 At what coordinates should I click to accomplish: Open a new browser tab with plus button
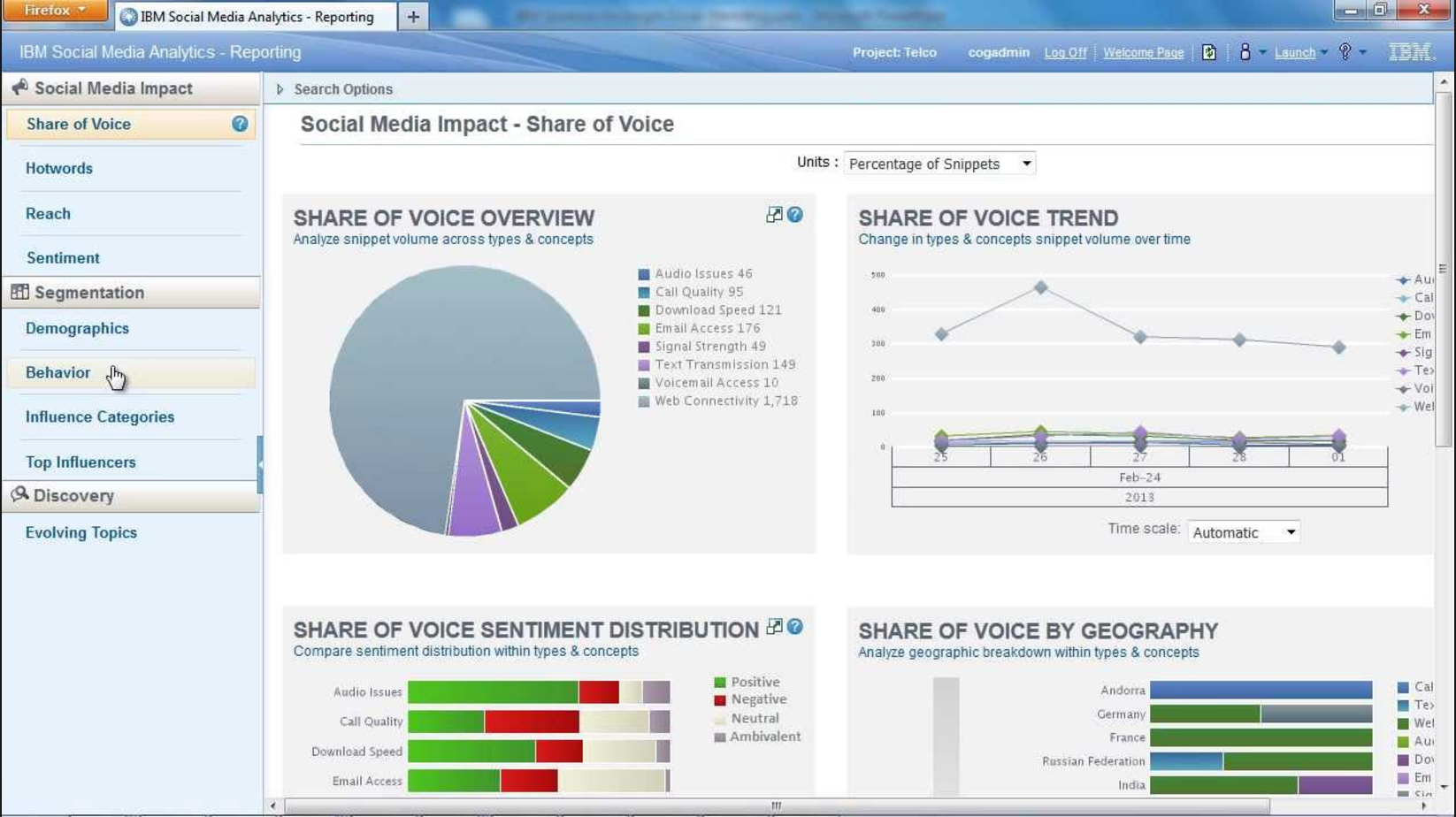click(x=413, y=17)
